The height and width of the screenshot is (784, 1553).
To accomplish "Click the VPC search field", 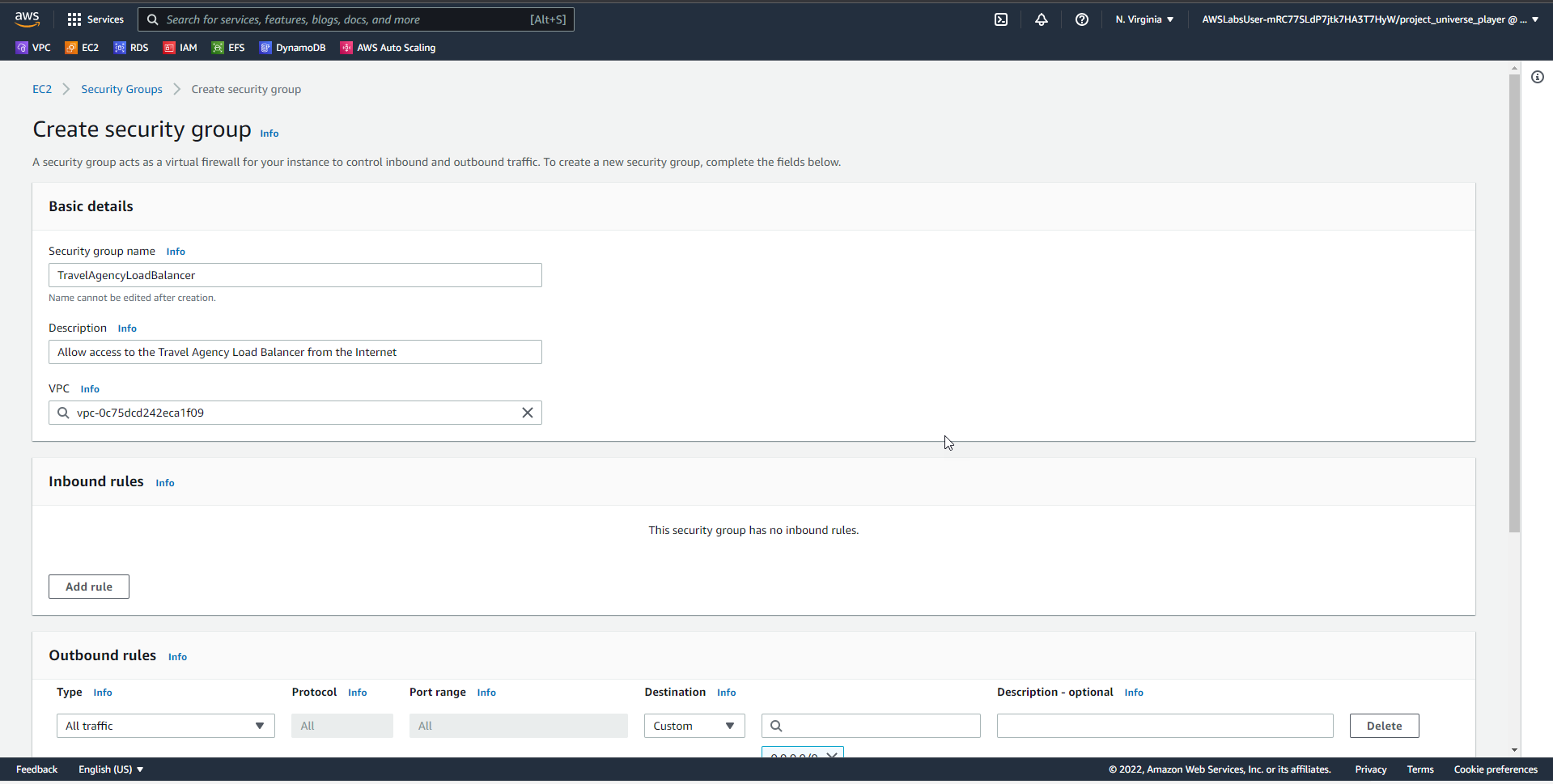I will (x=295, y=413).
